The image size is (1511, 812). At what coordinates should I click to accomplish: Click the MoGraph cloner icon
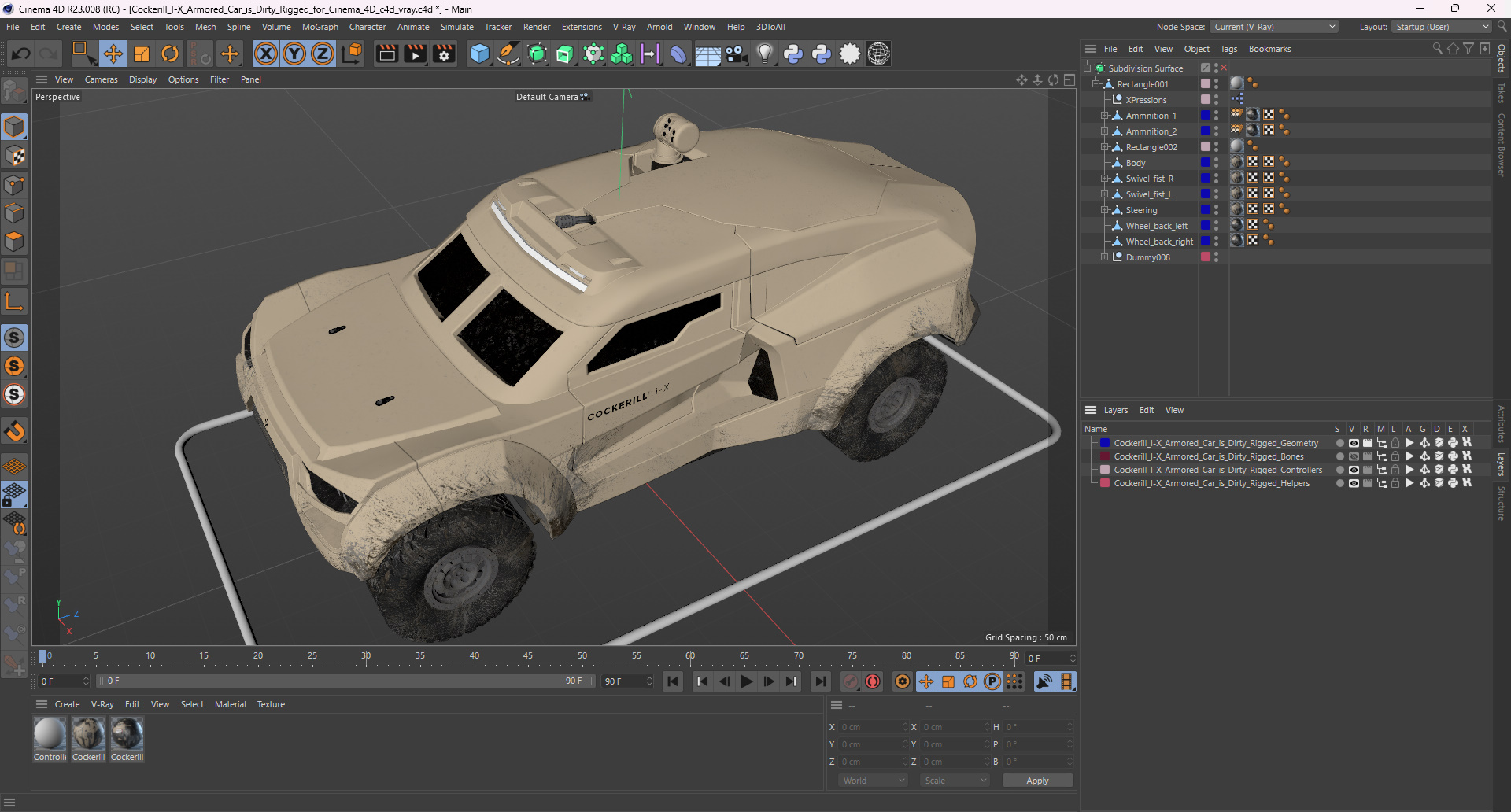[x=622, y=54]
